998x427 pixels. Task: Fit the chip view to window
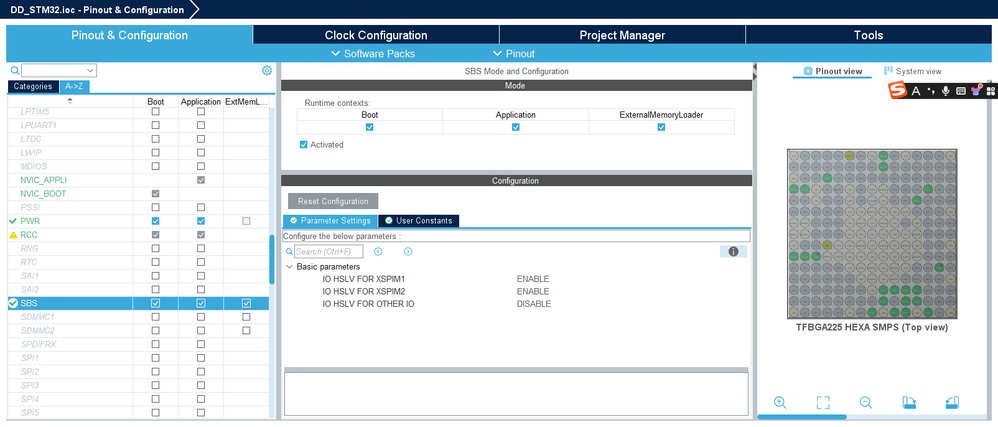tap(823, 402)
